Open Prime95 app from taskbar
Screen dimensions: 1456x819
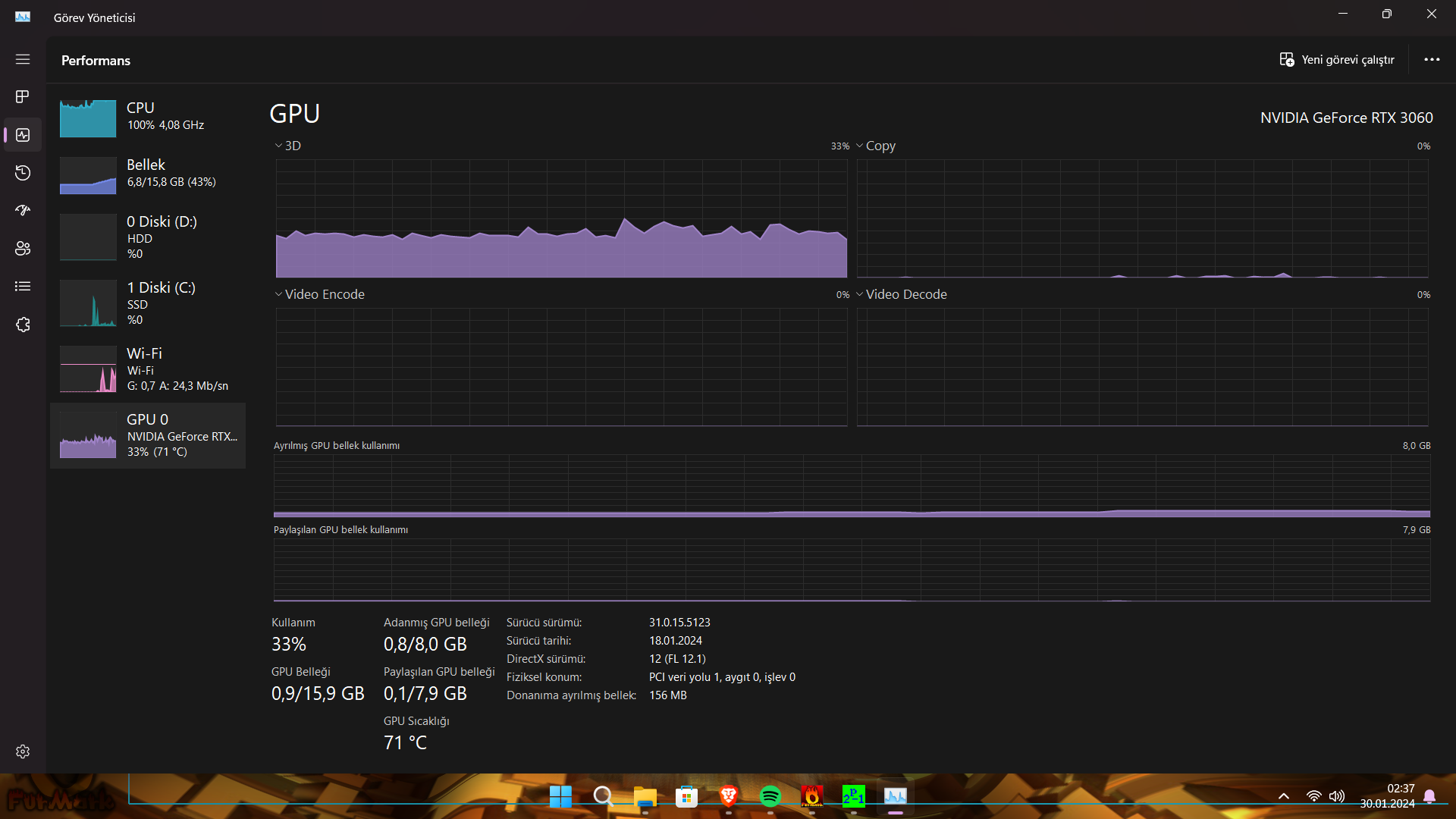coord(853,796)
